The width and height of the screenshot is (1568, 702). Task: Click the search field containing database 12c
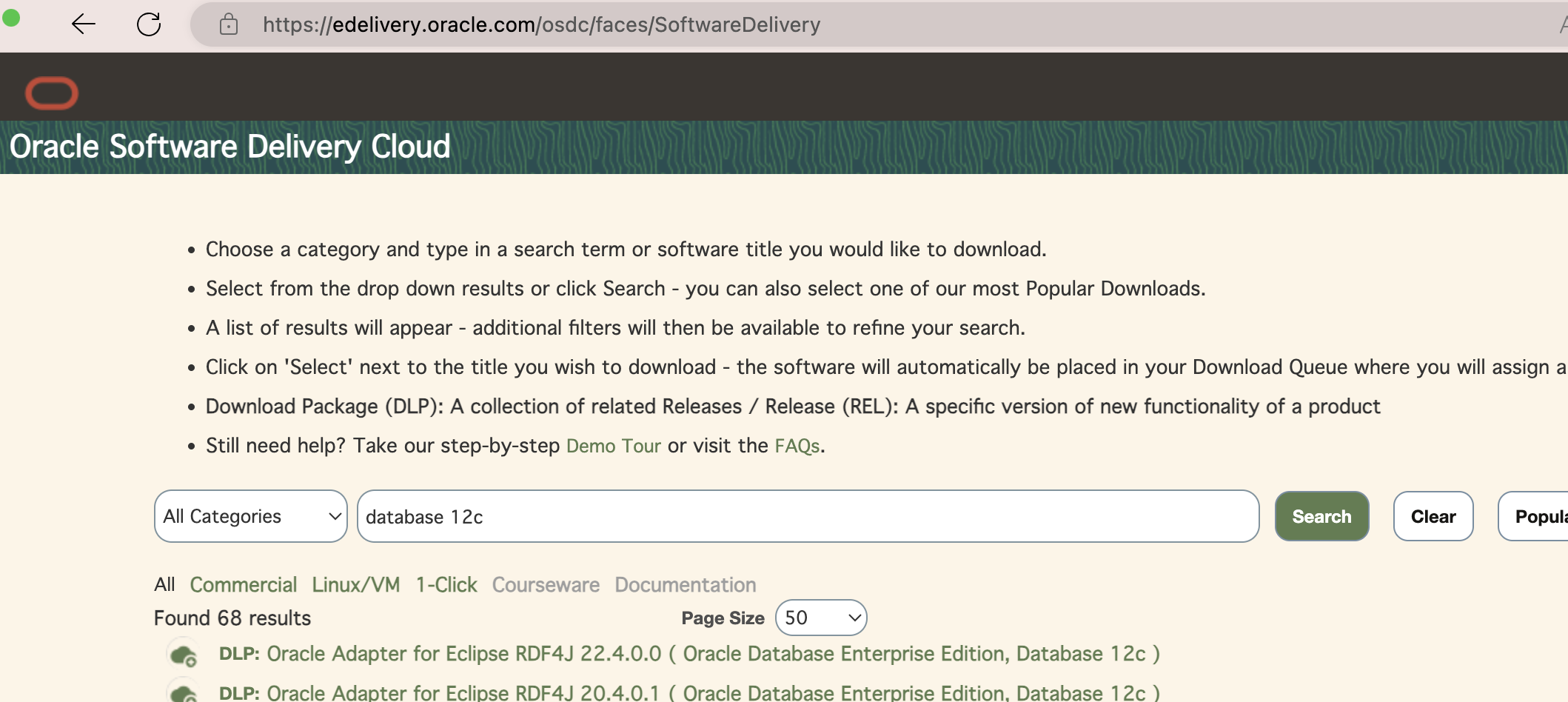click(x=808, y=516)
